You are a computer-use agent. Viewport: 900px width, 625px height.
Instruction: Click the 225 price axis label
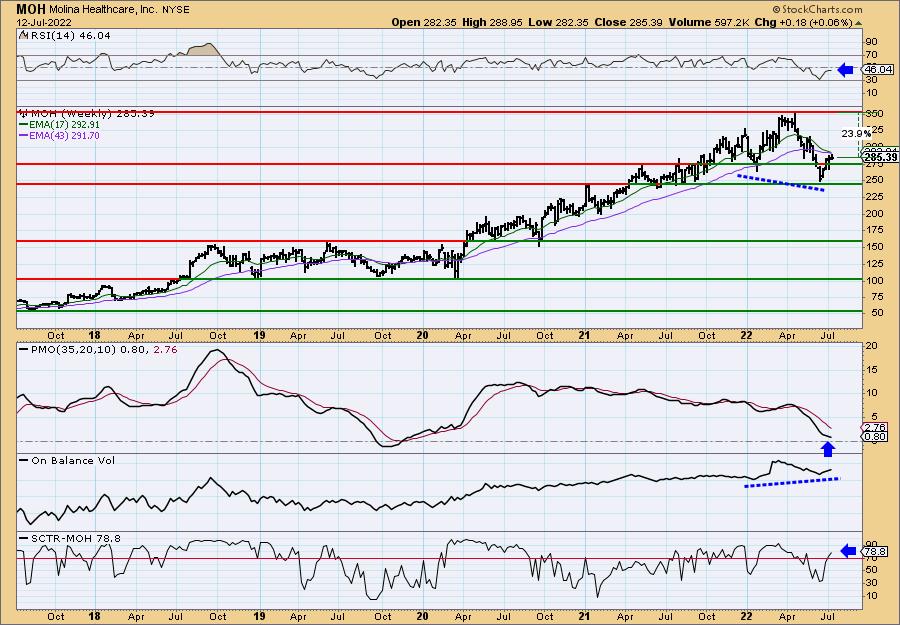[873, 196]
